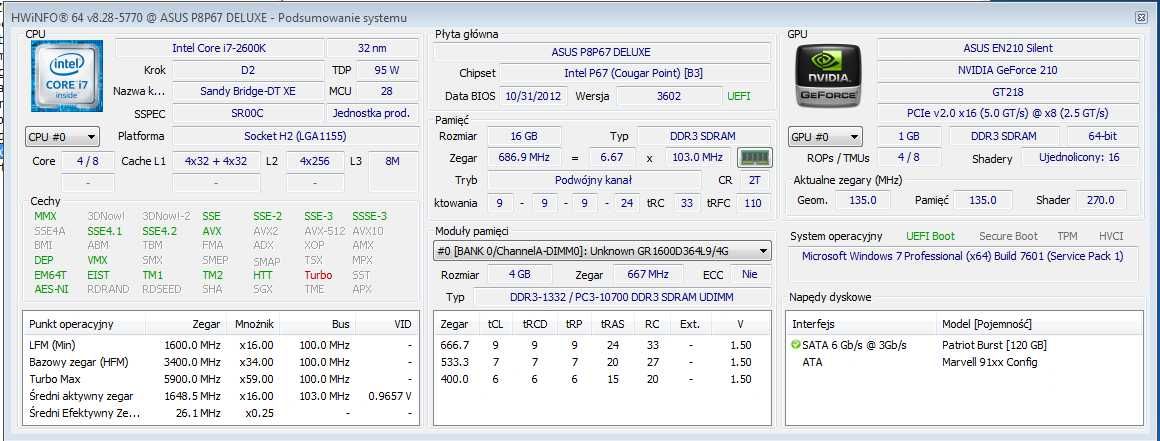This screenshot has width=1160, height=441.
Task: Select the 533.3 memory timing row
Action: pos(602,362)
